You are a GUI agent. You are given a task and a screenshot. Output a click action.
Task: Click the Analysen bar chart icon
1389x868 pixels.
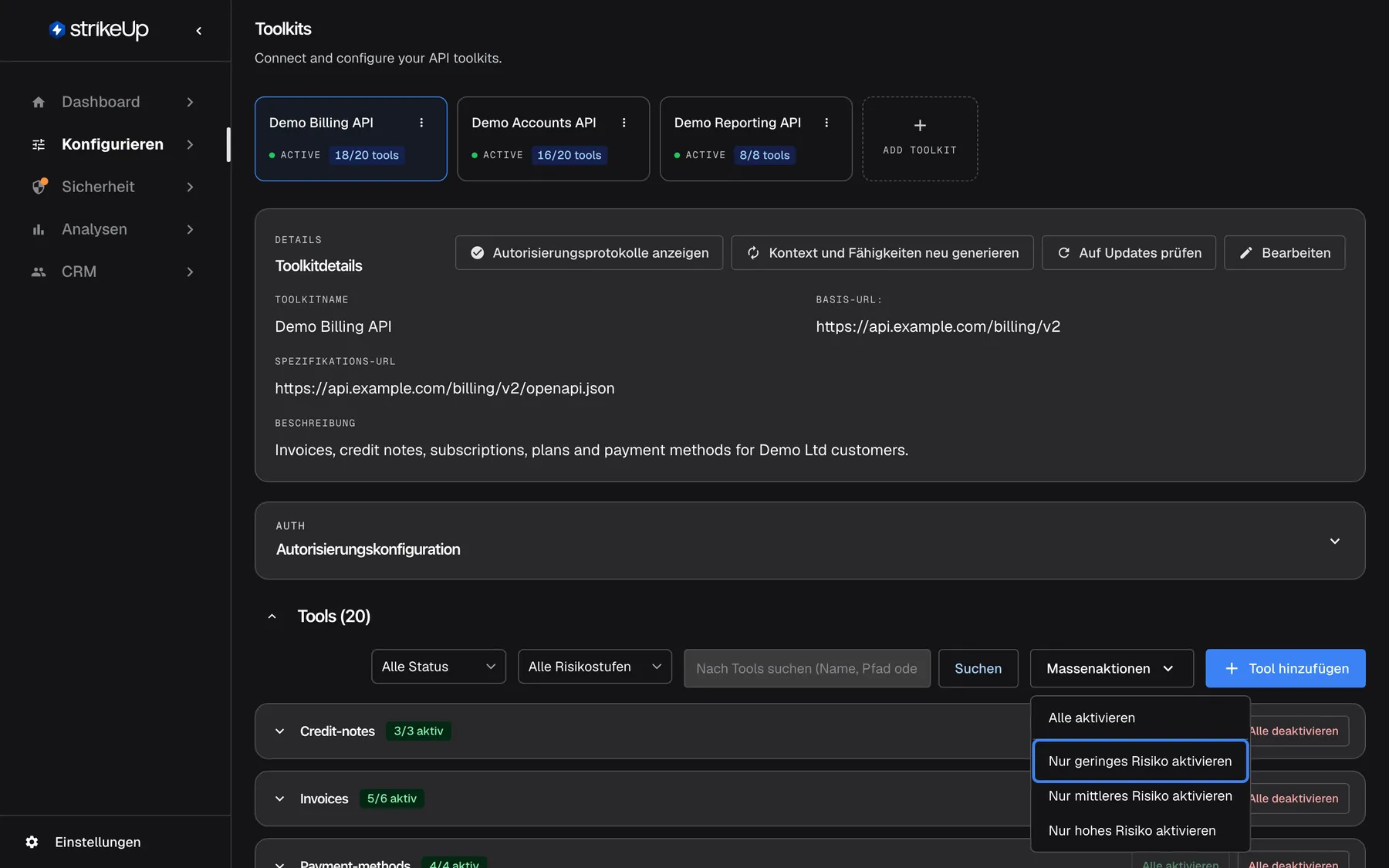(39, 229)
